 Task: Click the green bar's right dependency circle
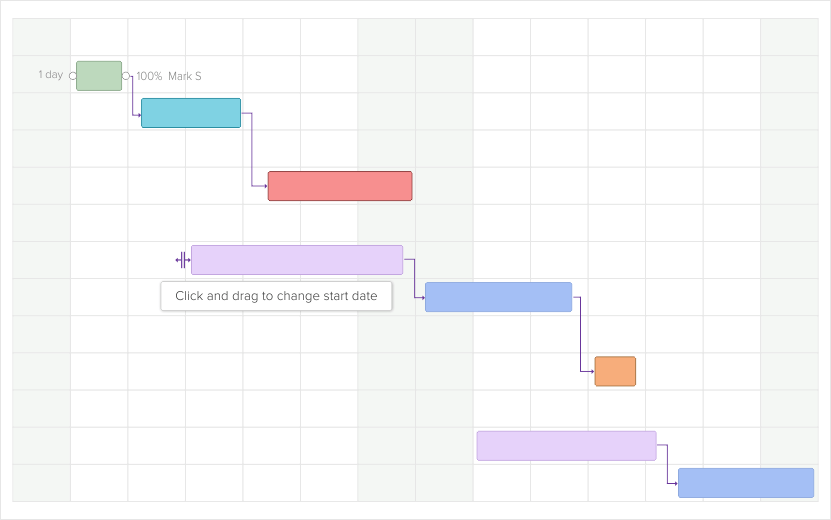point(126,76)
